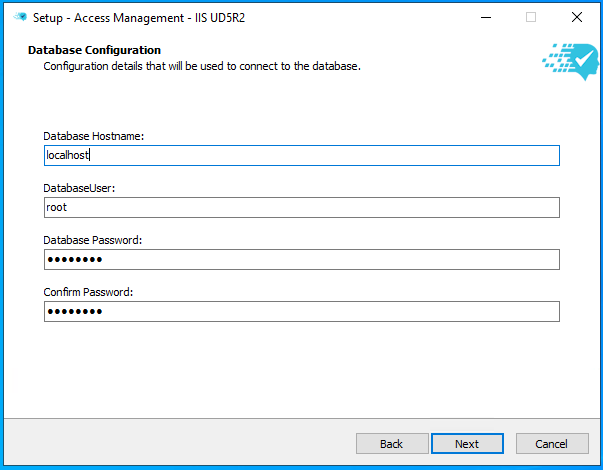Click empty footer area left of Back
Image resolution: width=603 pixels, height=470 pixels.
[180, 443]
